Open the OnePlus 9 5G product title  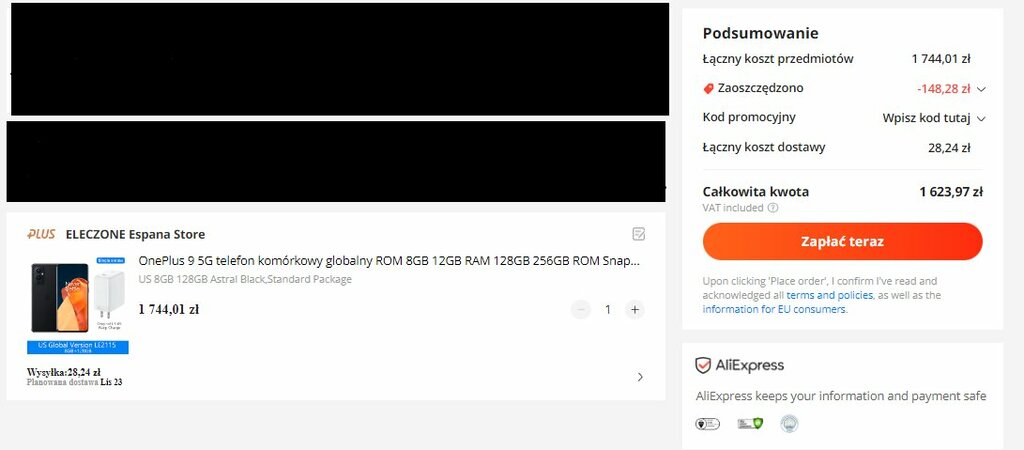coord(389,261)
